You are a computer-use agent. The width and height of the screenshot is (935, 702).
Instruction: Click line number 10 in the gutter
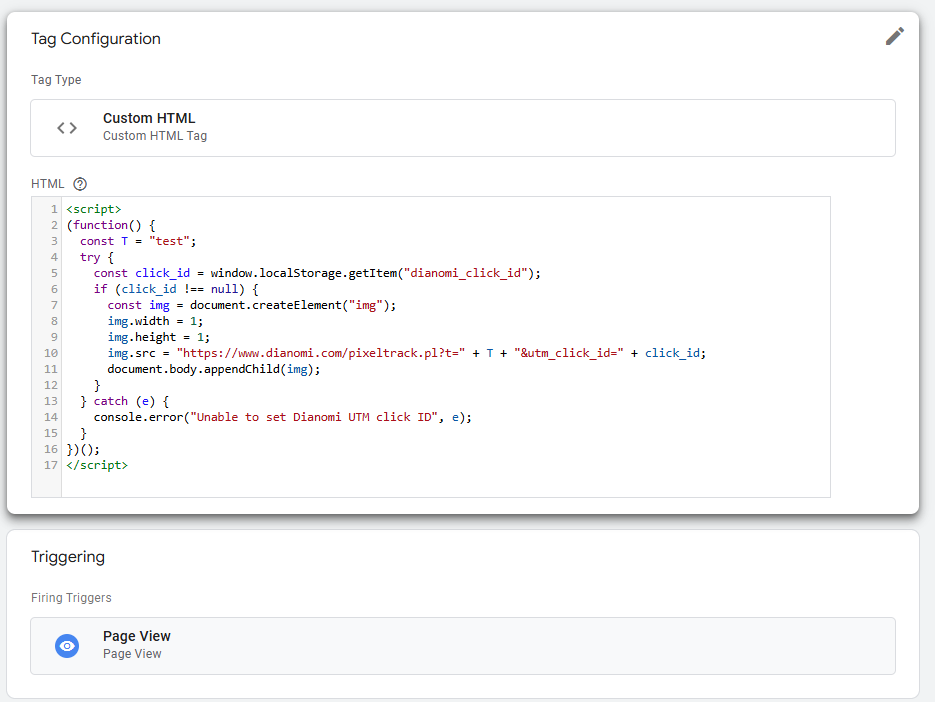[x=51, y=353]
